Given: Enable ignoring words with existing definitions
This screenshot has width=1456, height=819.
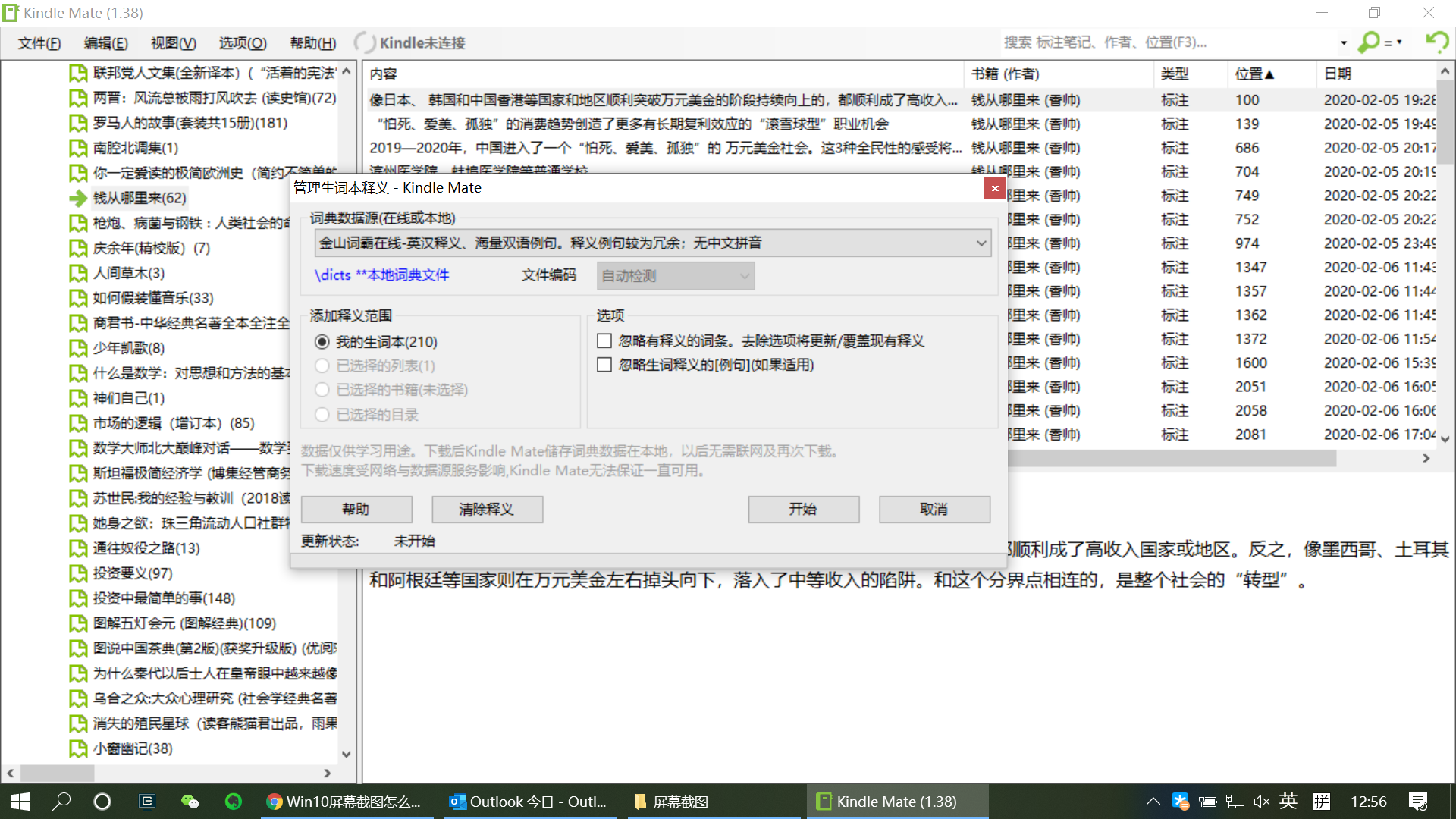Looking at the screenshot, I should [604, 340].
